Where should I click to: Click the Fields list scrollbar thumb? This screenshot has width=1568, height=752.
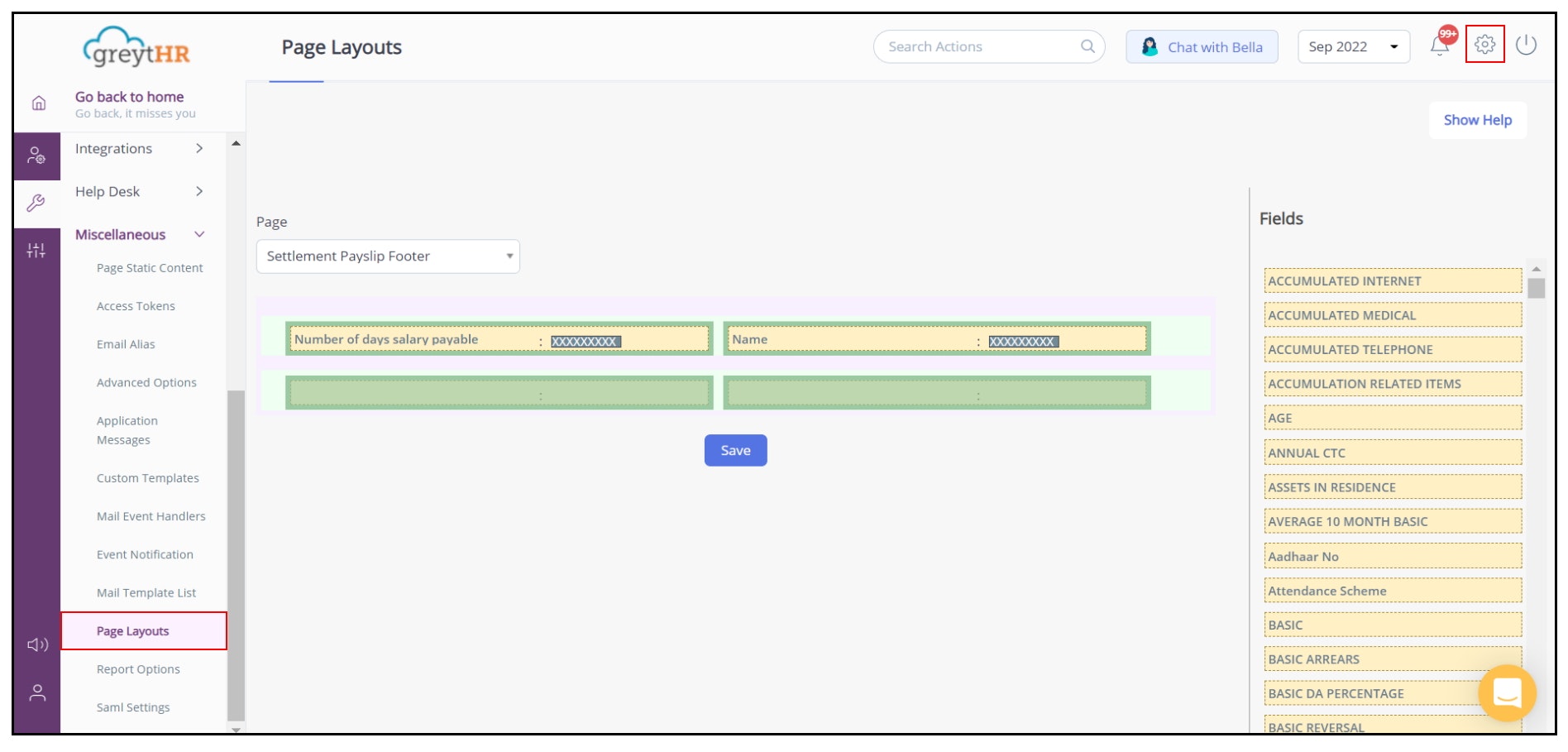click(x=1536, y=289)
